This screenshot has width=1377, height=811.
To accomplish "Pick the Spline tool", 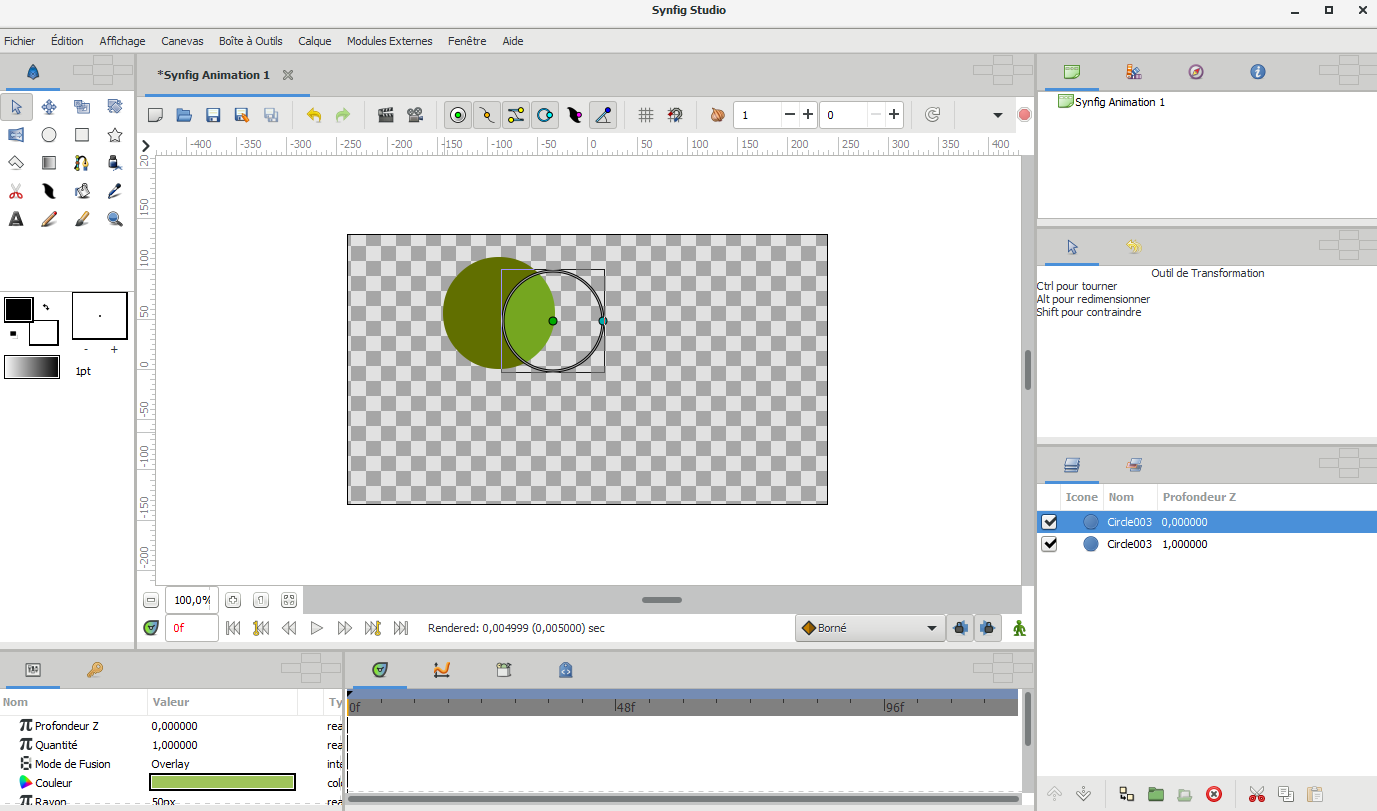I will coord(81,163).
